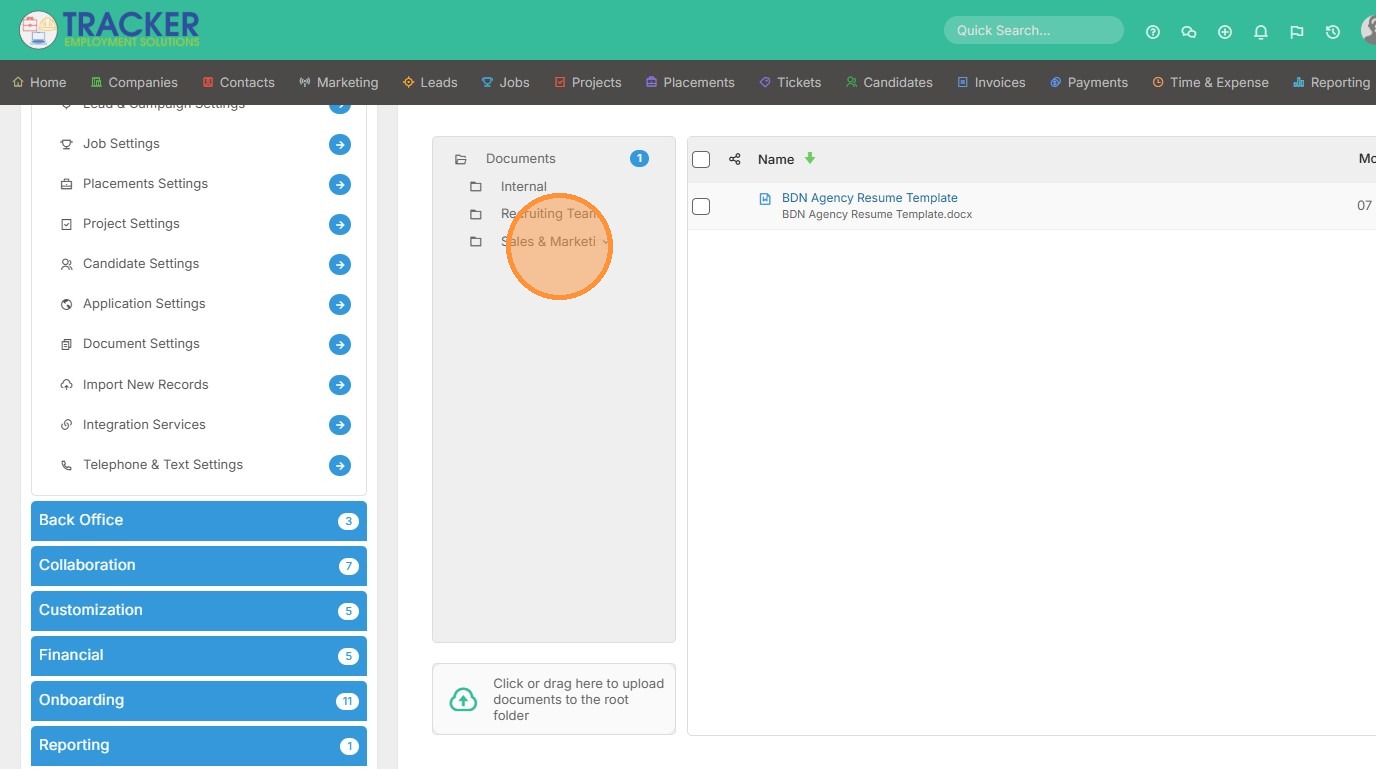
Task: Click the blue arrow beside Document Settings
Action: point(340,344)
